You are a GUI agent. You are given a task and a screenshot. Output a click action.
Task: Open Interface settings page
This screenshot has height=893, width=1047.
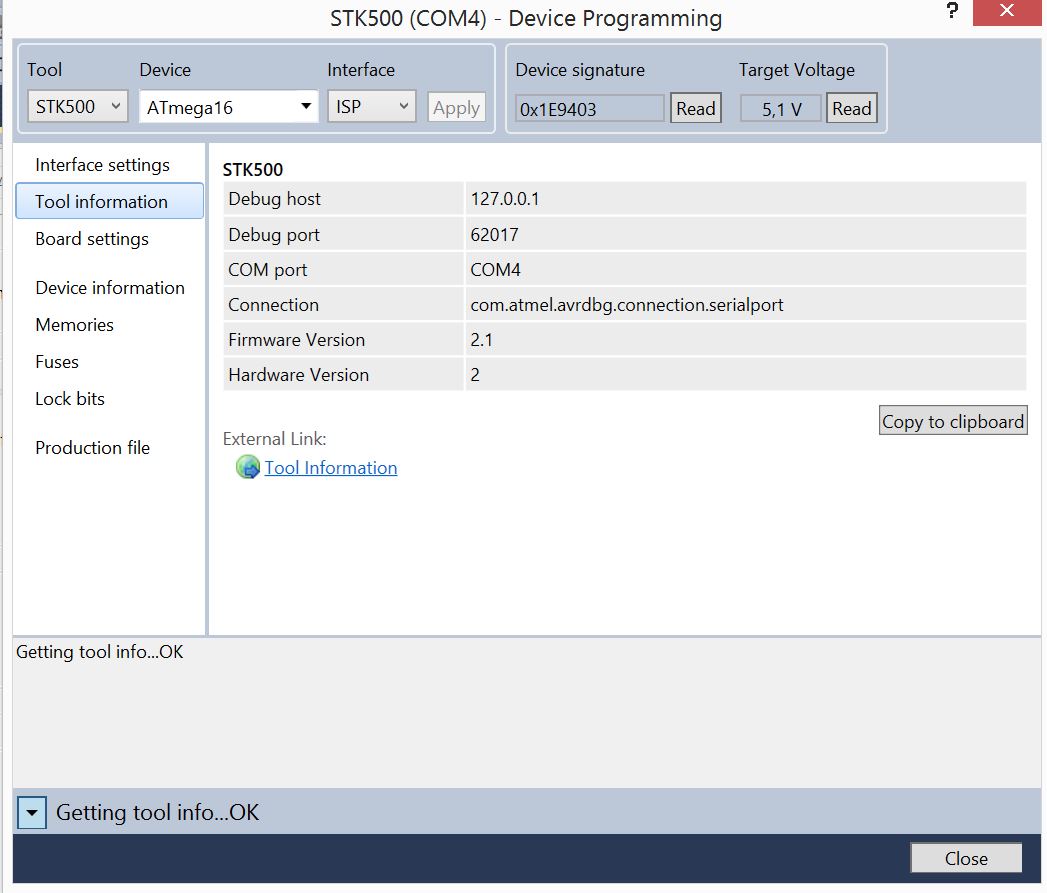click(102, 165)
